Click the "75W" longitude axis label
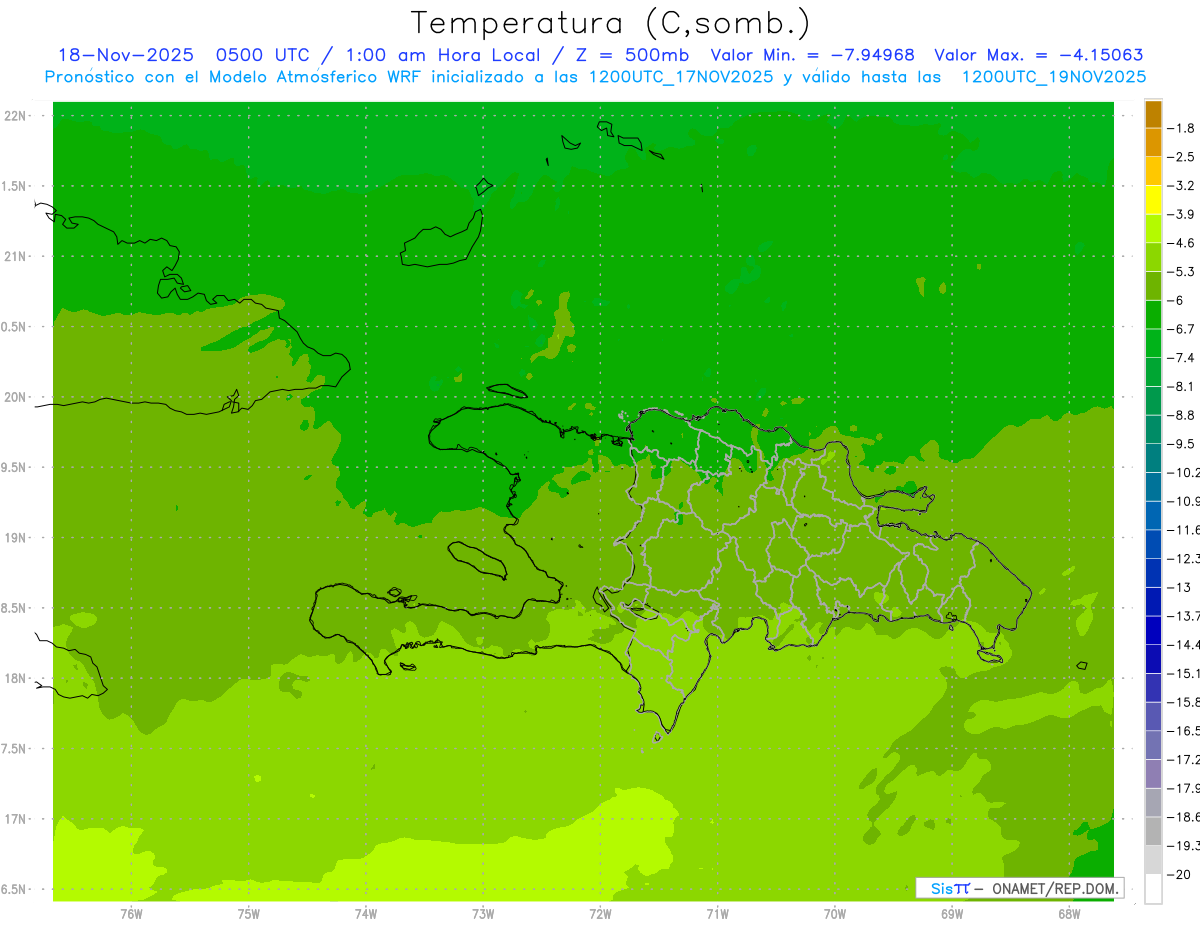Image resolution: width=1200 pixels, height=927 pixels. [248, 914]
